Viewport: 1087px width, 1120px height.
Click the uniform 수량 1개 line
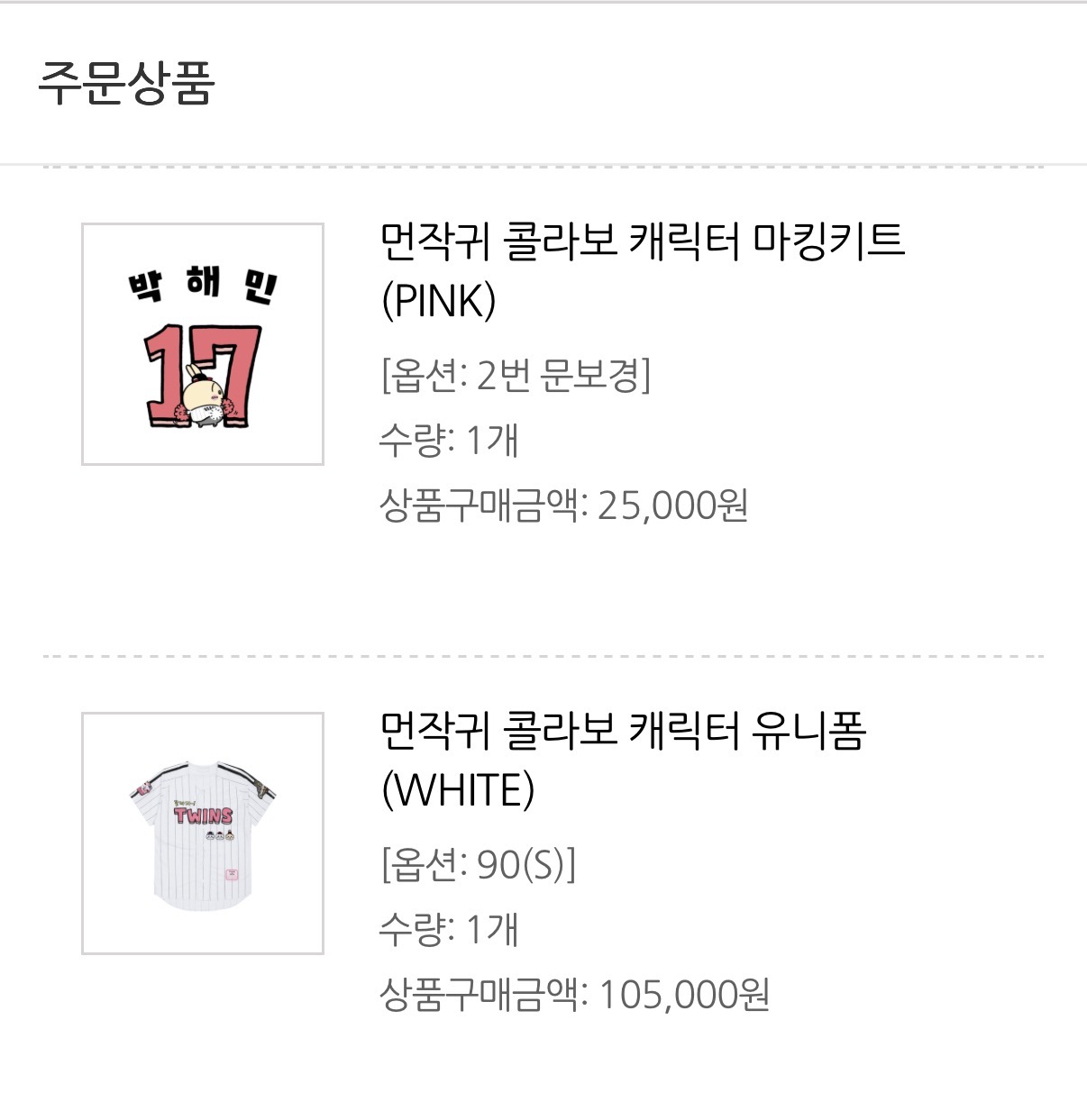[449, 930]
